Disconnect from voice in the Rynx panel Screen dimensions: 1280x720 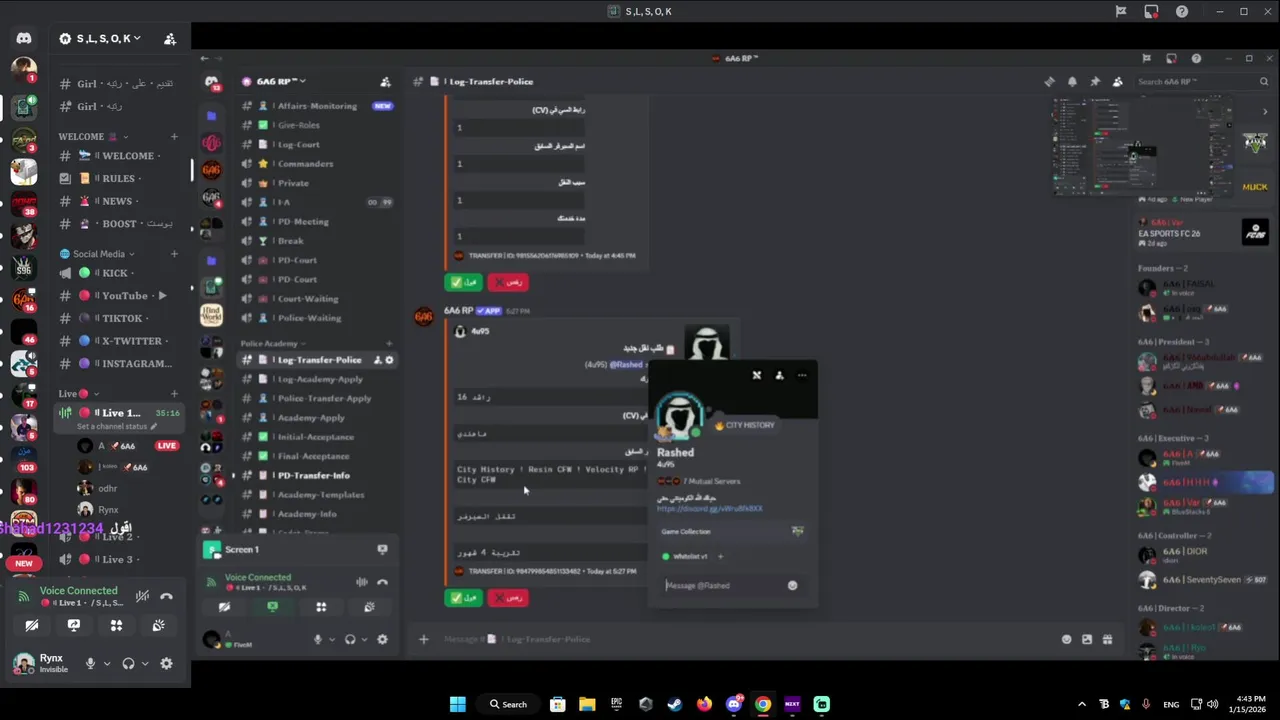pos(166,596)
